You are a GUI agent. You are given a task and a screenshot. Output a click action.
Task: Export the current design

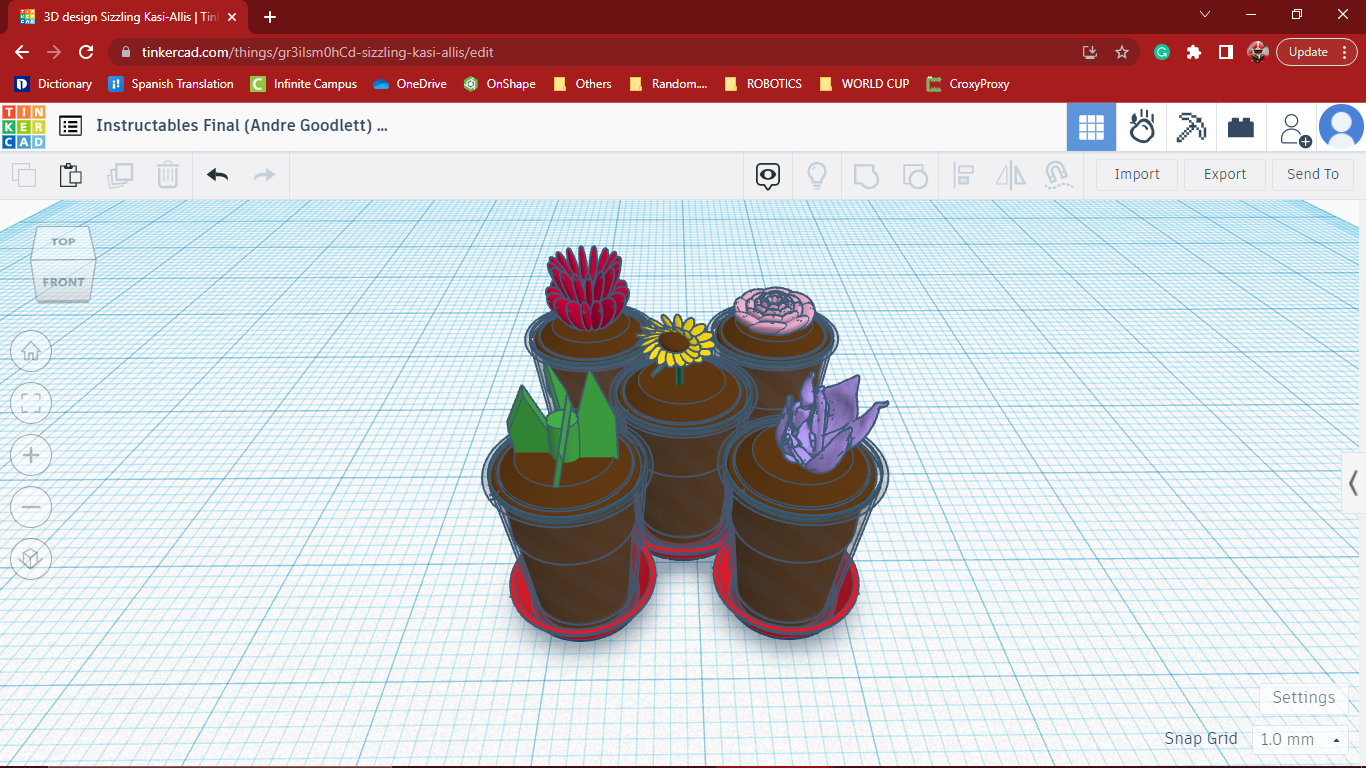click(x=1224, y=174)
